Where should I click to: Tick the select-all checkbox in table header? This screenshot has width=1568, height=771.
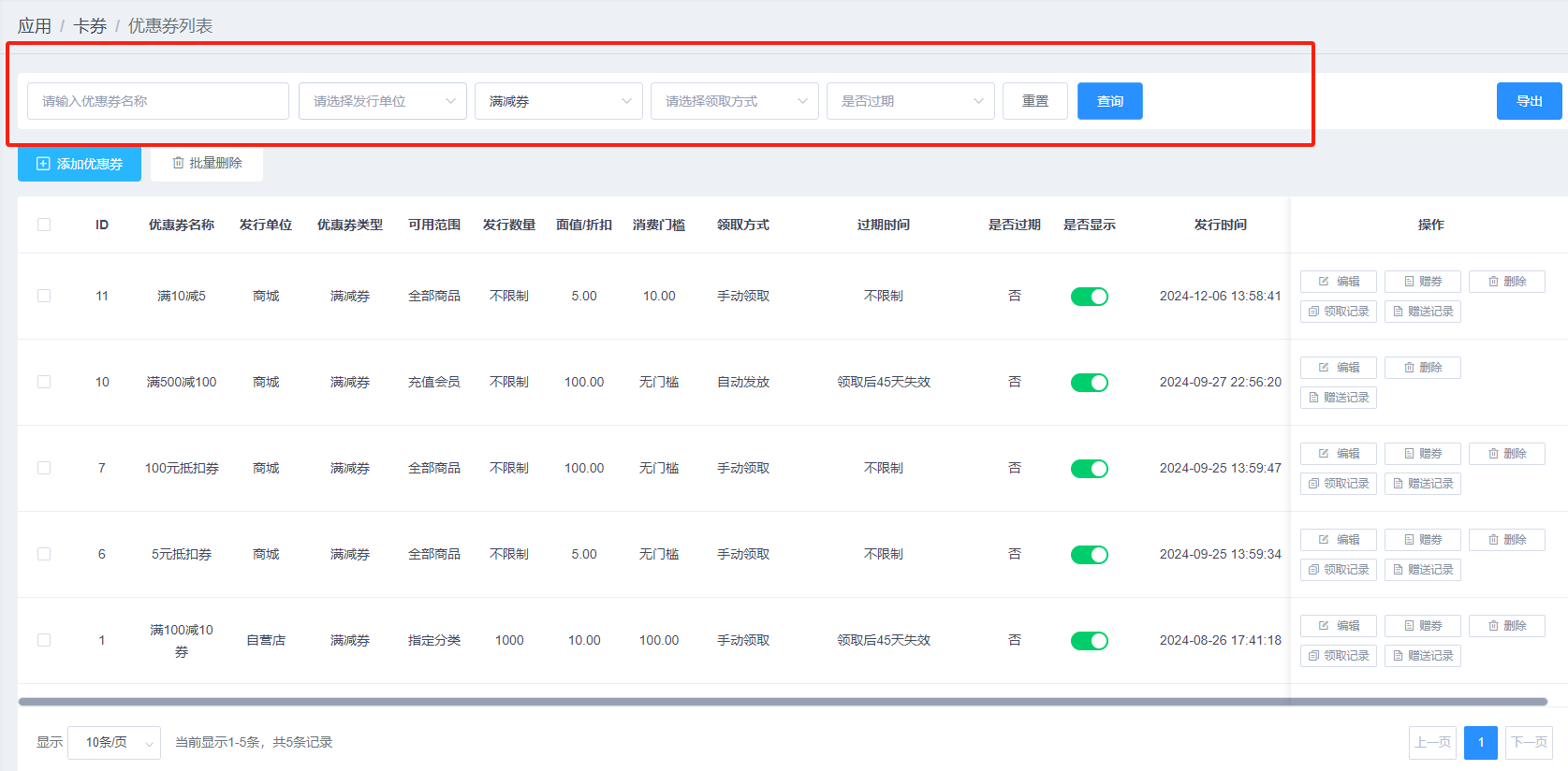pyautogui.click(x=44, y=225)
